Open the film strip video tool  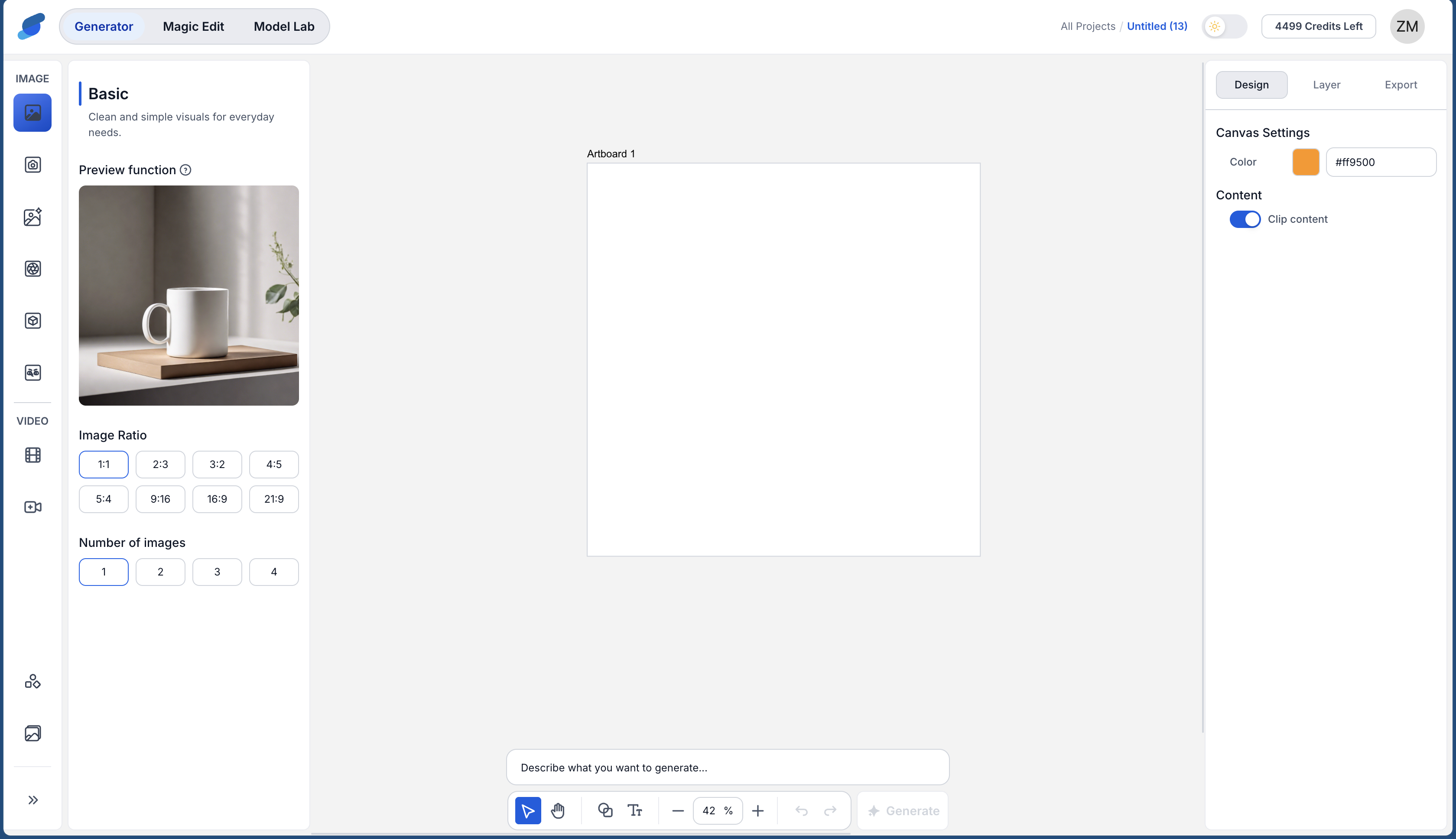point(33,455)
